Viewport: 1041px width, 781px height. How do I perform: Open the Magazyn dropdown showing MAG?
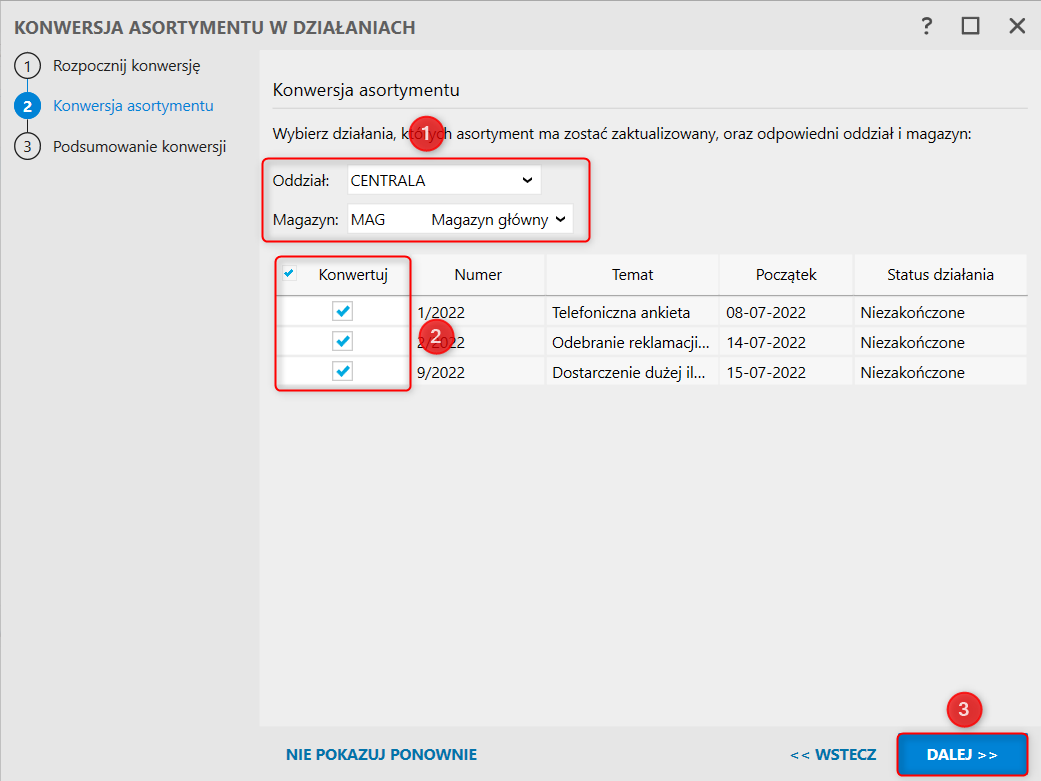[460, 220]
